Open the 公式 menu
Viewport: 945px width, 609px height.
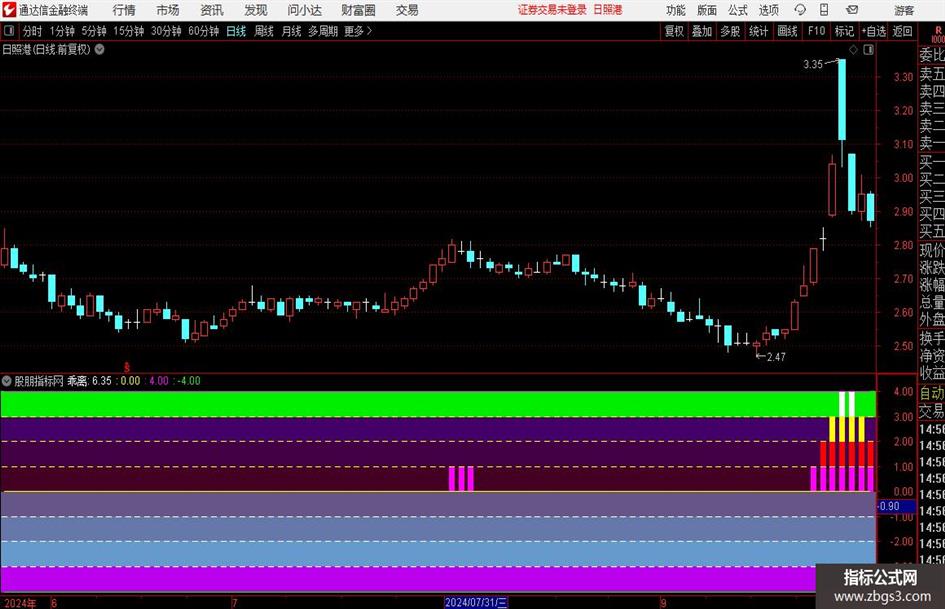click(x=737, y=10)
